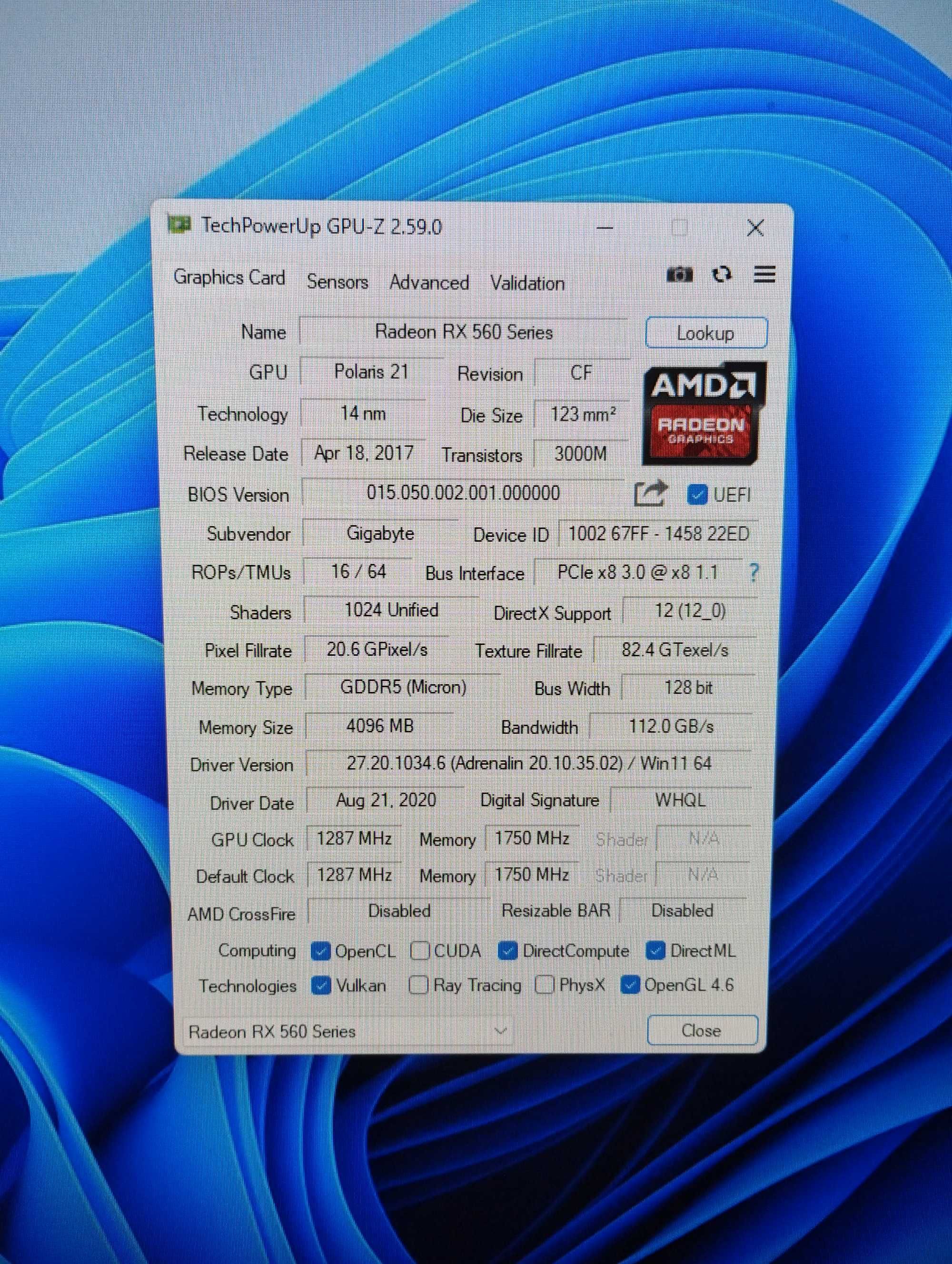This screenshot has height=1264, width=952.
Task: Switch to the Validation tab
Action: pyautogui.click(x=527, y=283)
